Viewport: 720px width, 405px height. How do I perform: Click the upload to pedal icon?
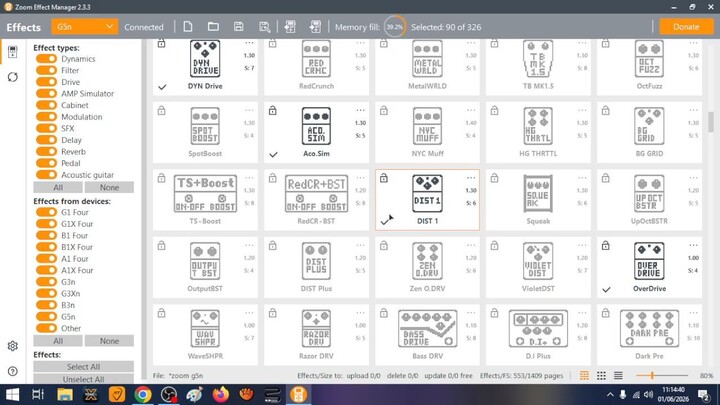click(315, 27)
